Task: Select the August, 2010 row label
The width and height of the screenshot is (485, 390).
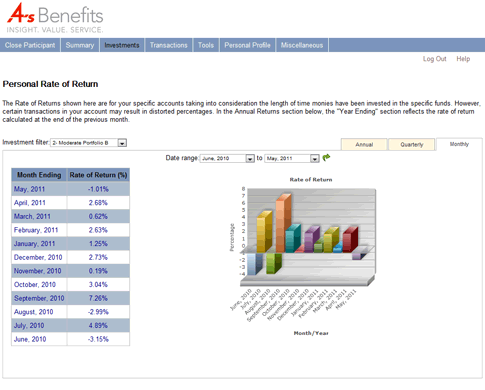Action: tap(33, 312)
